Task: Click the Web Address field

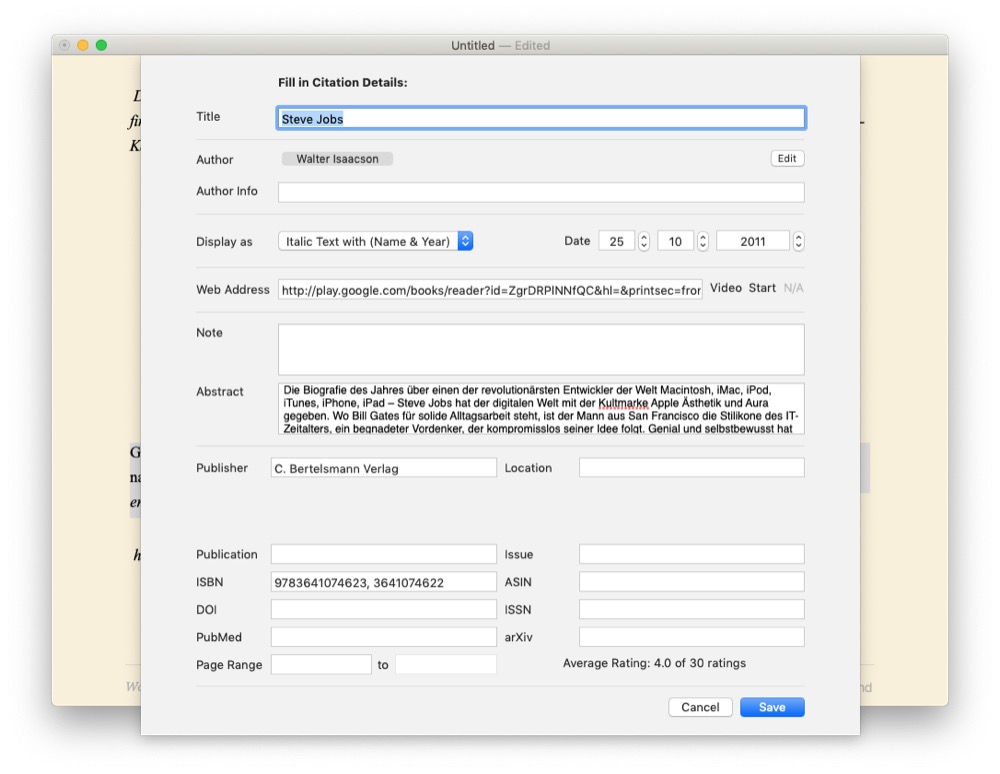Action: click(490, 290)
